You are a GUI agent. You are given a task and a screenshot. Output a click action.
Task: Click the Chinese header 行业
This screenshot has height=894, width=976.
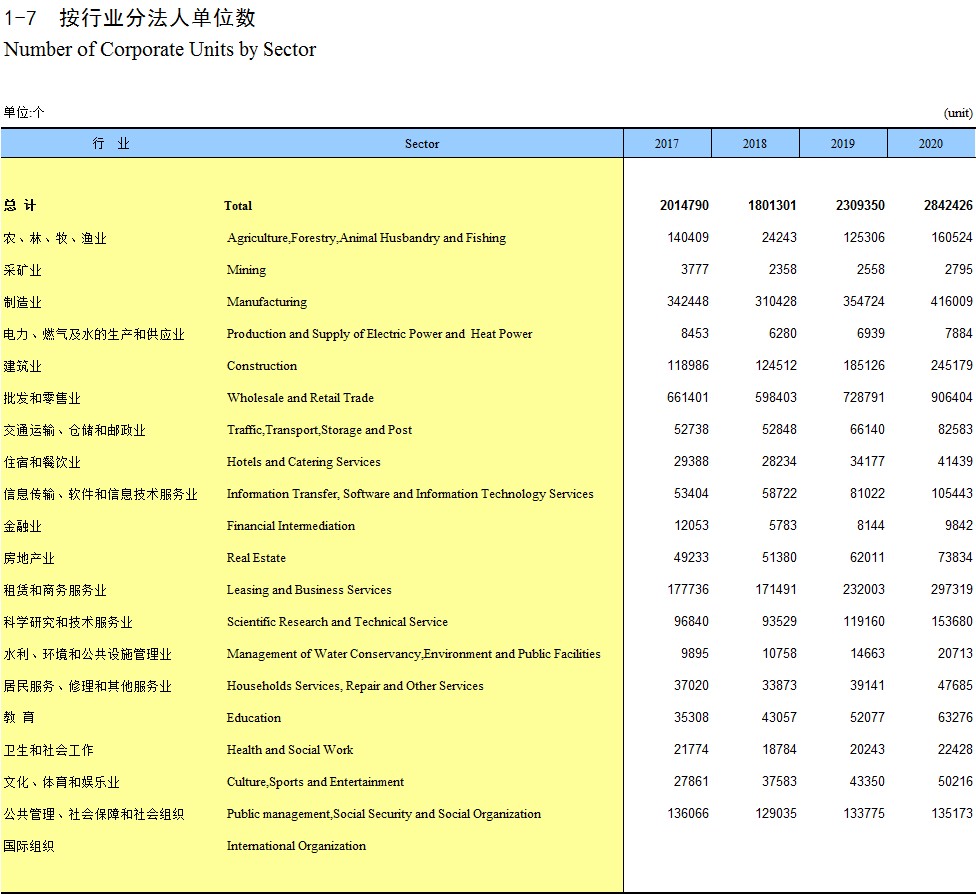point(111,144)
